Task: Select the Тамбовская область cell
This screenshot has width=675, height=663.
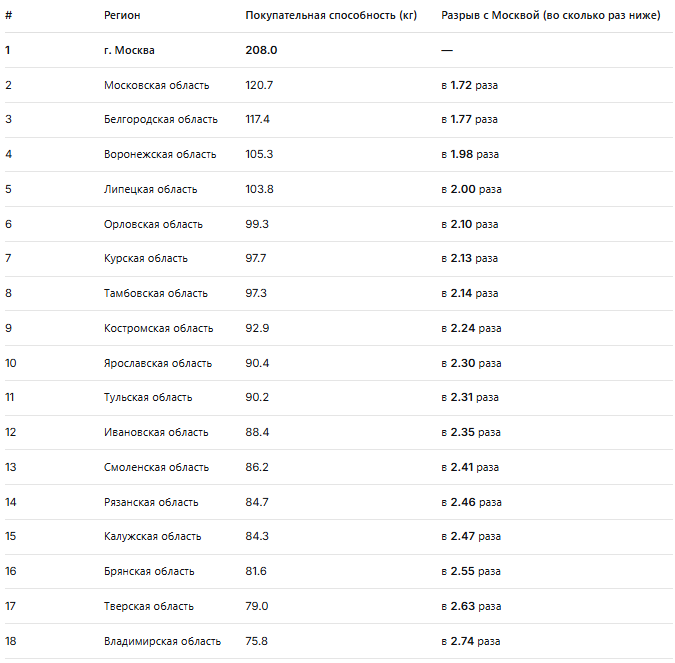Action: click(x=155, y=293)
